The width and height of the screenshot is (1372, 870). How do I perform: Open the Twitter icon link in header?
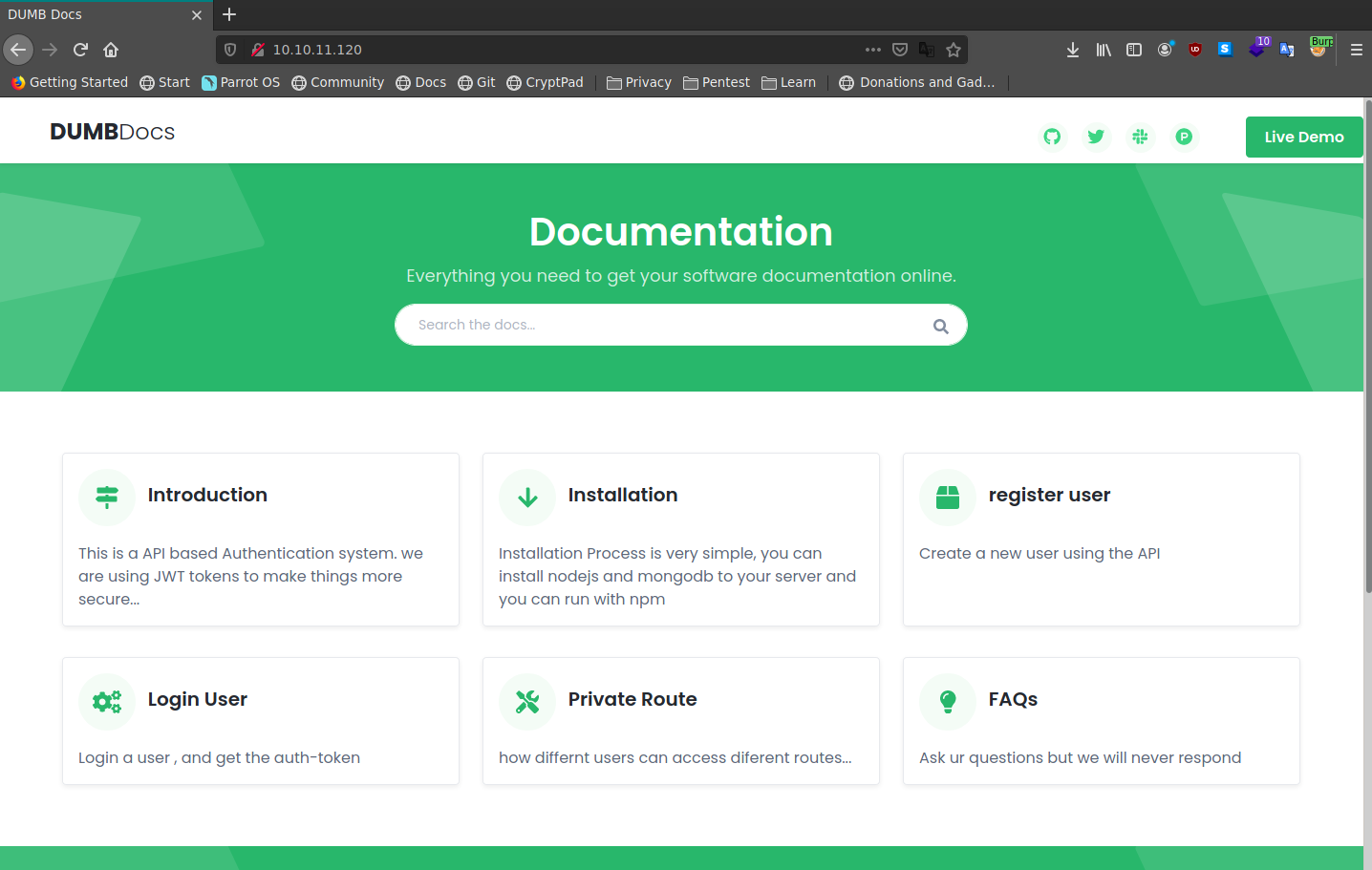click(1096, 137)
